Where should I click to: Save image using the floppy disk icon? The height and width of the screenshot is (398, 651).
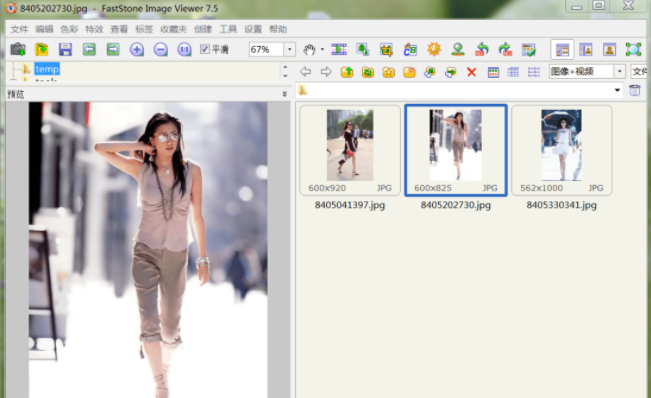coord(65,49)
